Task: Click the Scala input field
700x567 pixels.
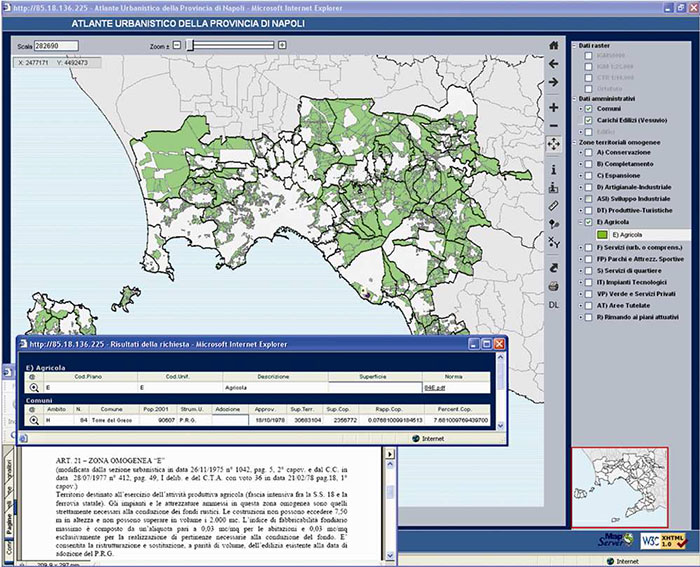Action: (55, 46)
